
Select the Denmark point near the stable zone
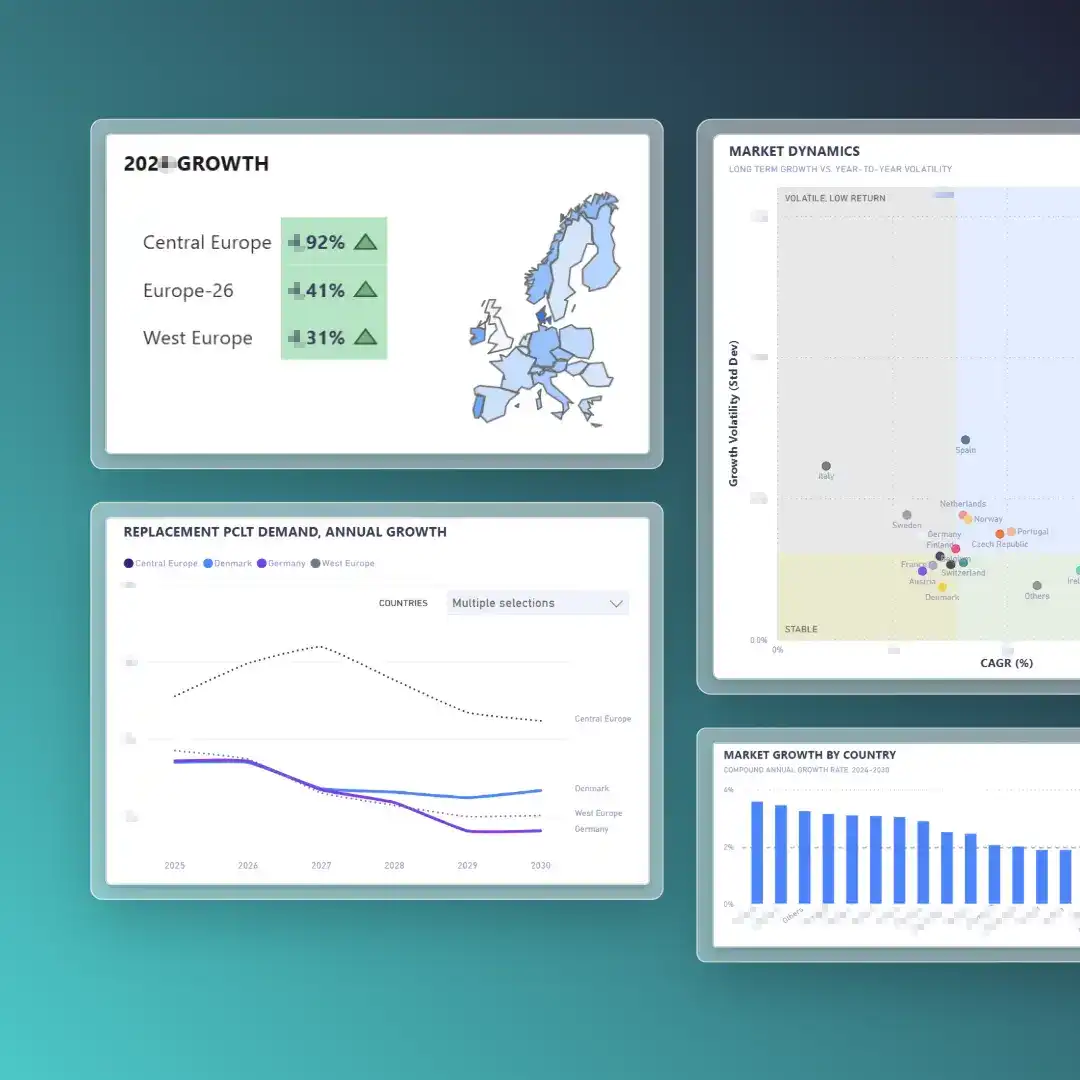click(x=942, y=586)
